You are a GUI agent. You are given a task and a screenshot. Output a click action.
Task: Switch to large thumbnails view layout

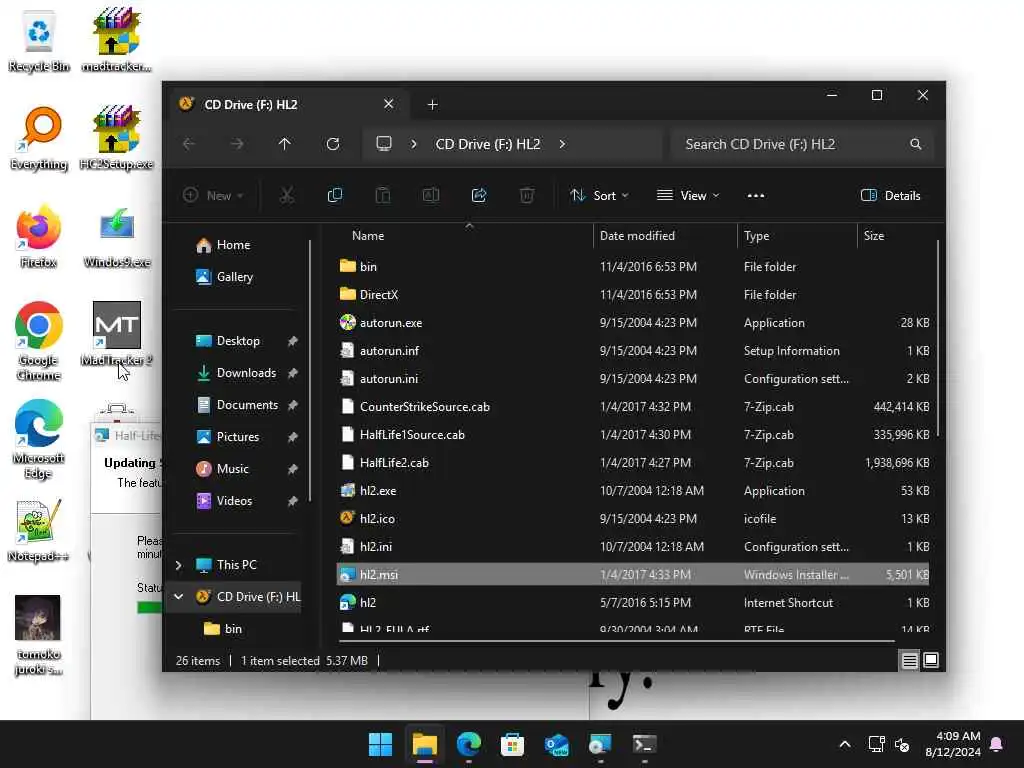pyautogui.click(x=931, y=660)
